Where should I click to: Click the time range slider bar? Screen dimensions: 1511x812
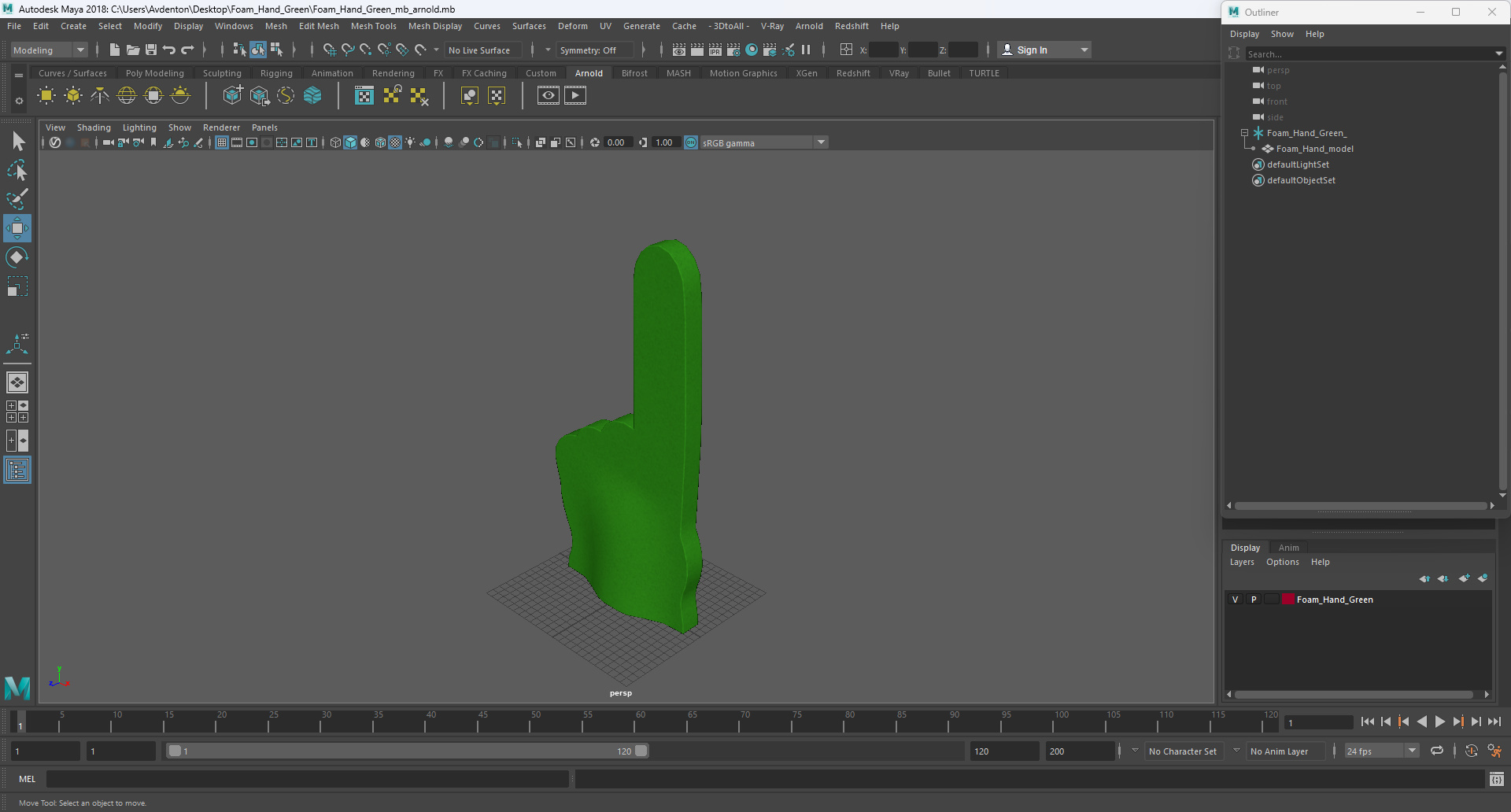(408, 751)
